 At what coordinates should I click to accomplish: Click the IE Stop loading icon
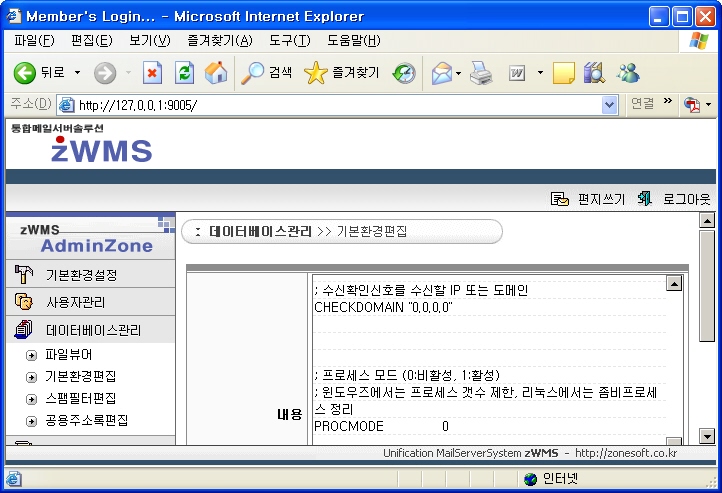click(x=152, y=73)
